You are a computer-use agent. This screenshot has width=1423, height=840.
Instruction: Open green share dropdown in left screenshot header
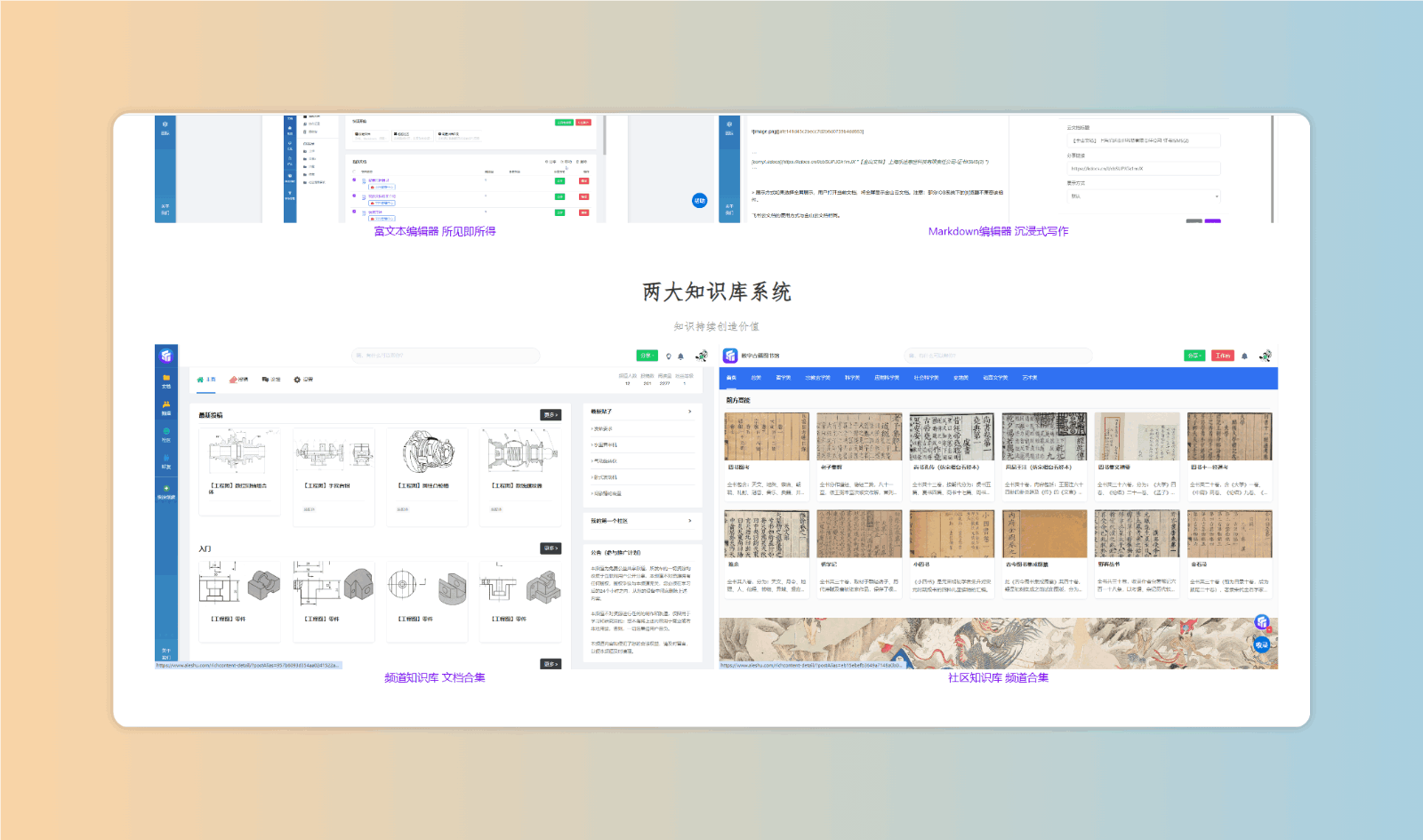[x=647, y=356]
